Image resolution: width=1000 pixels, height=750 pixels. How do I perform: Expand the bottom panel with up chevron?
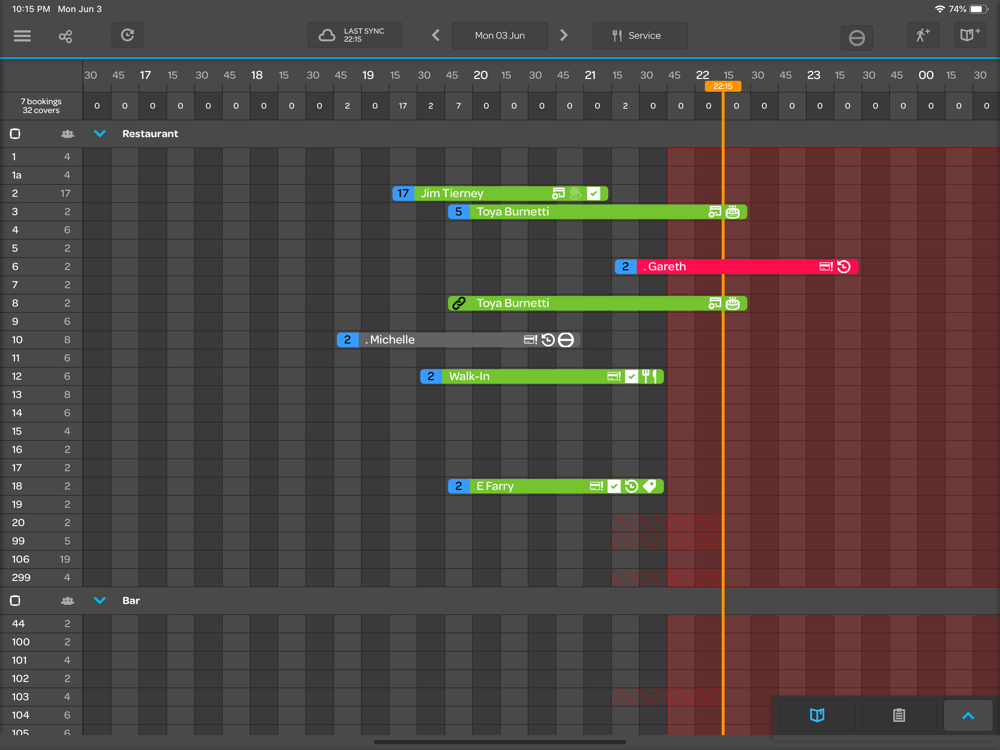(967, 715)
